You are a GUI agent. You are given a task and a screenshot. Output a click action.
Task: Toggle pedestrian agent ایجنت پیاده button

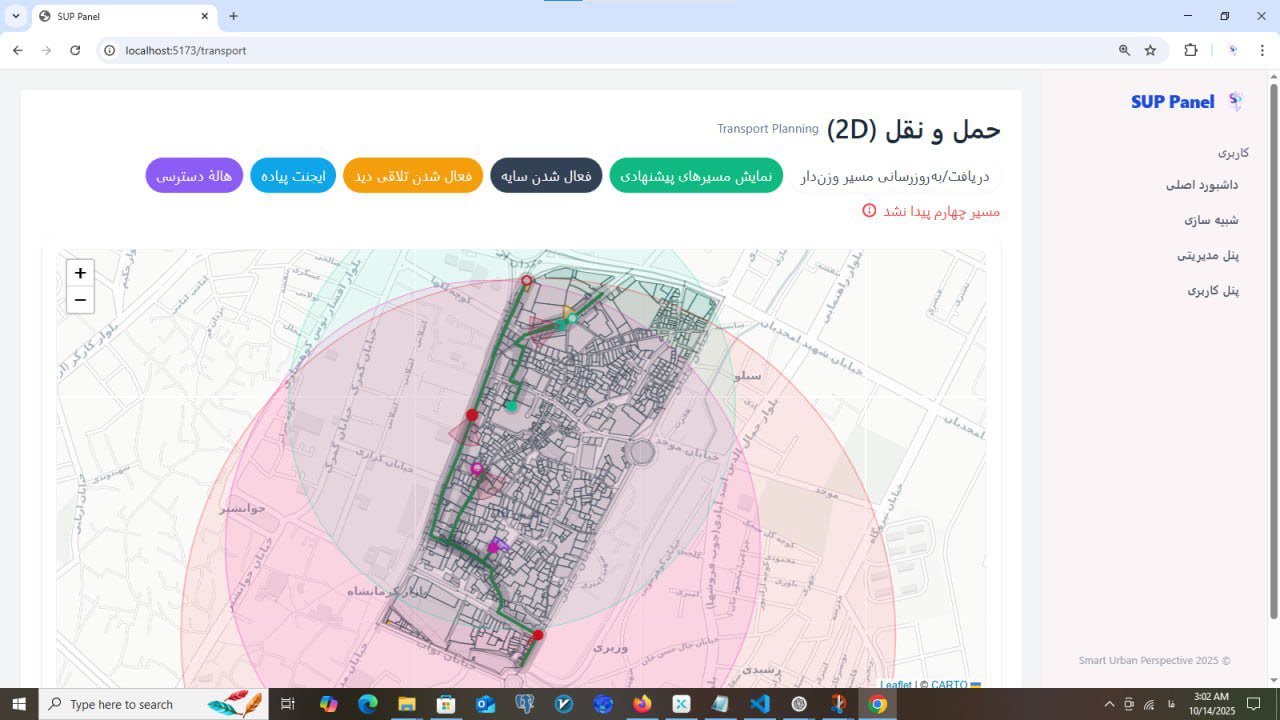click(x=293, y=176)
